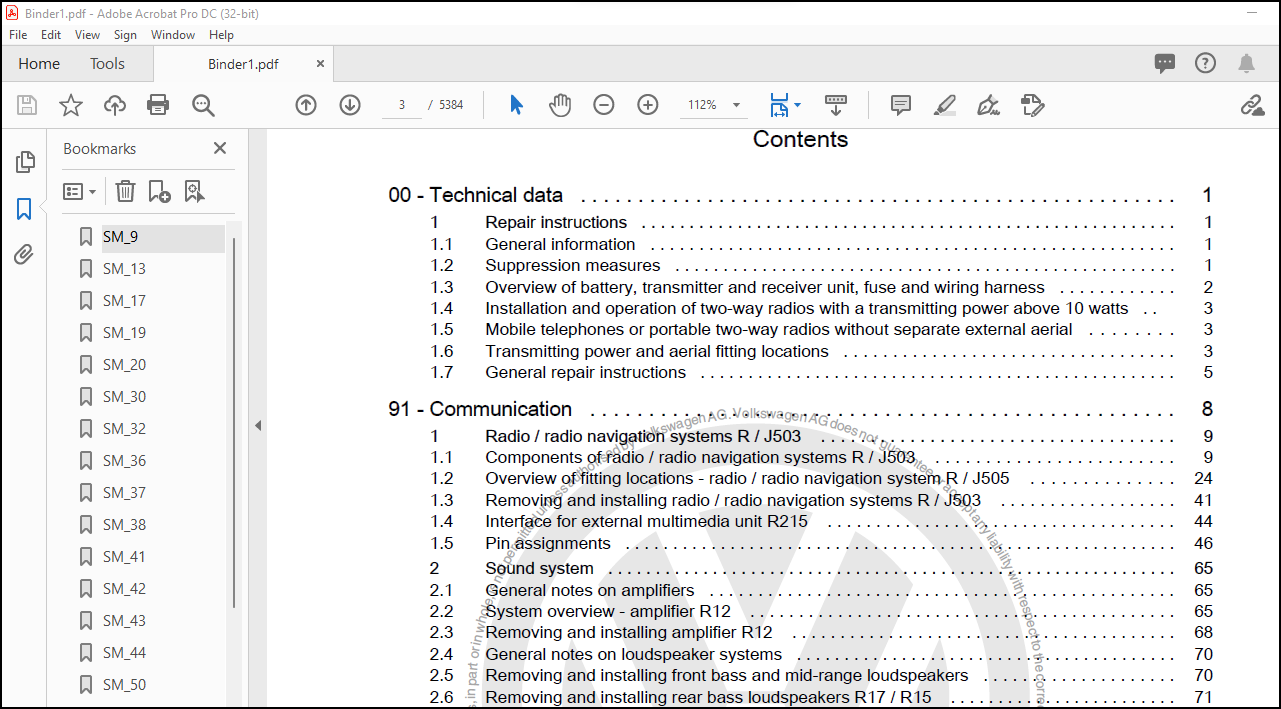
Task: Open the chat notifications speech bubble icon
Action: [x=1165, y=63]
